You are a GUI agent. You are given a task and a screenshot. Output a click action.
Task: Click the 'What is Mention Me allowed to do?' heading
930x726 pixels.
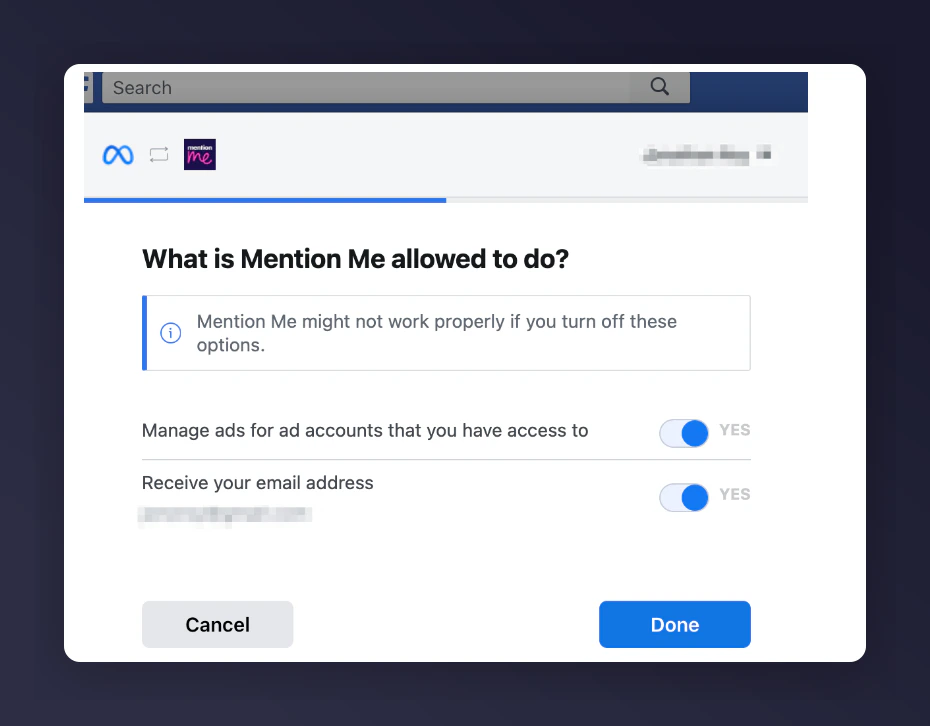(355, 259)
